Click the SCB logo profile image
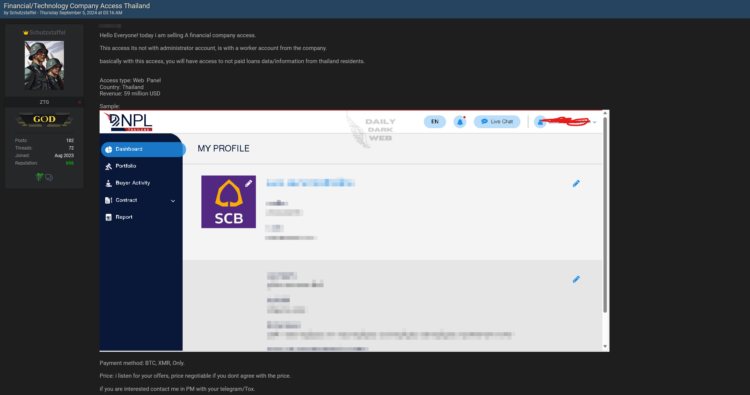Viewport: 750px width, 395px height. pos(229,202)
